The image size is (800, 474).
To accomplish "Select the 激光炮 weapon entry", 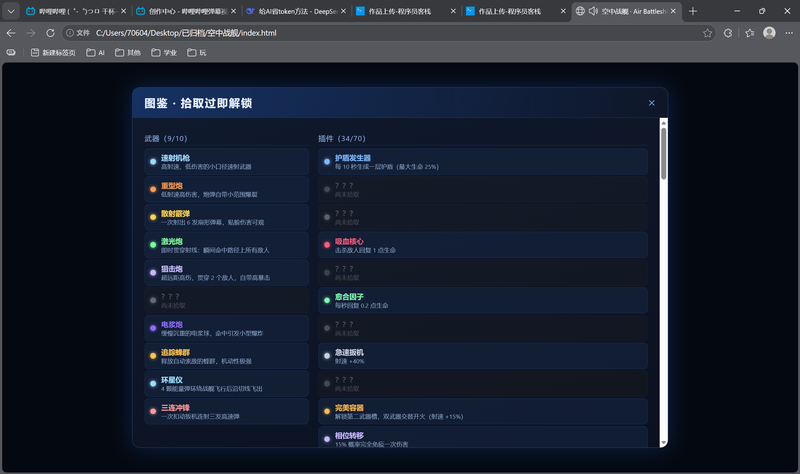I will point(227,245).
